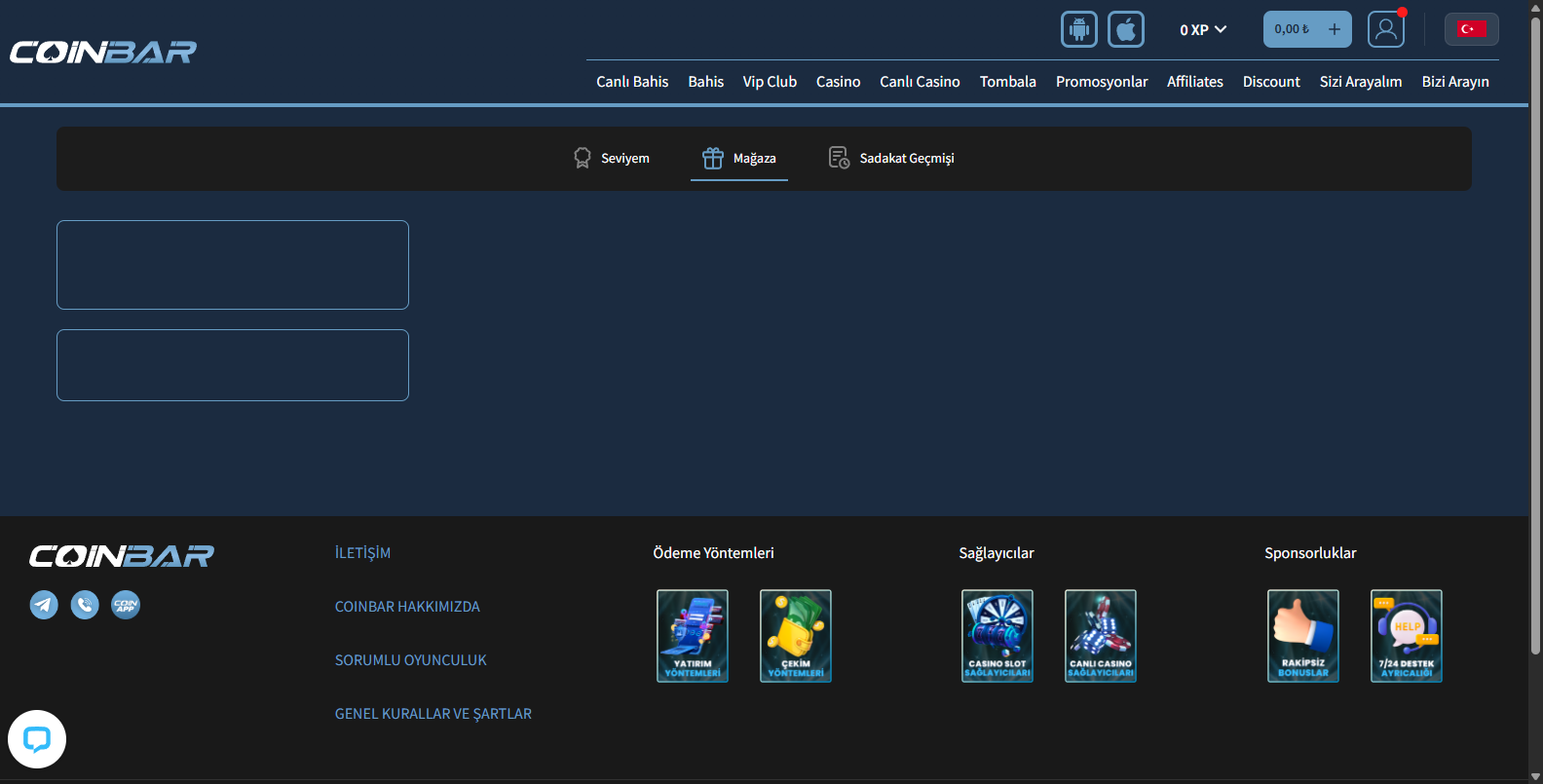Viewport: 1543px width, 784px height.
Task: Open the user profile icon
Action: coord(1385,29)
